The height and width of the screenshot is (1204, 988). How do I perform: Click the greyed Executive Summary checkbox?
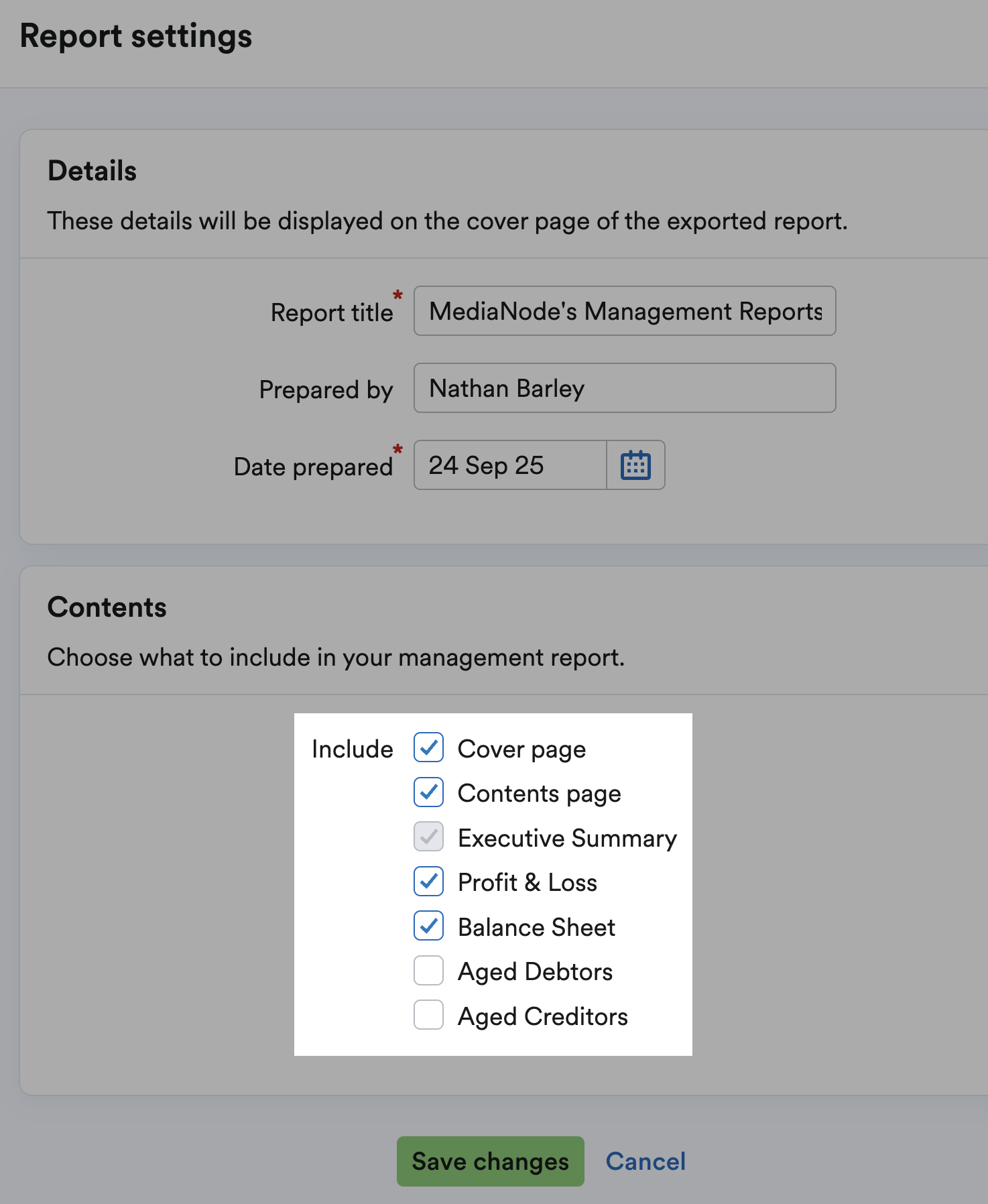(428, 837)
